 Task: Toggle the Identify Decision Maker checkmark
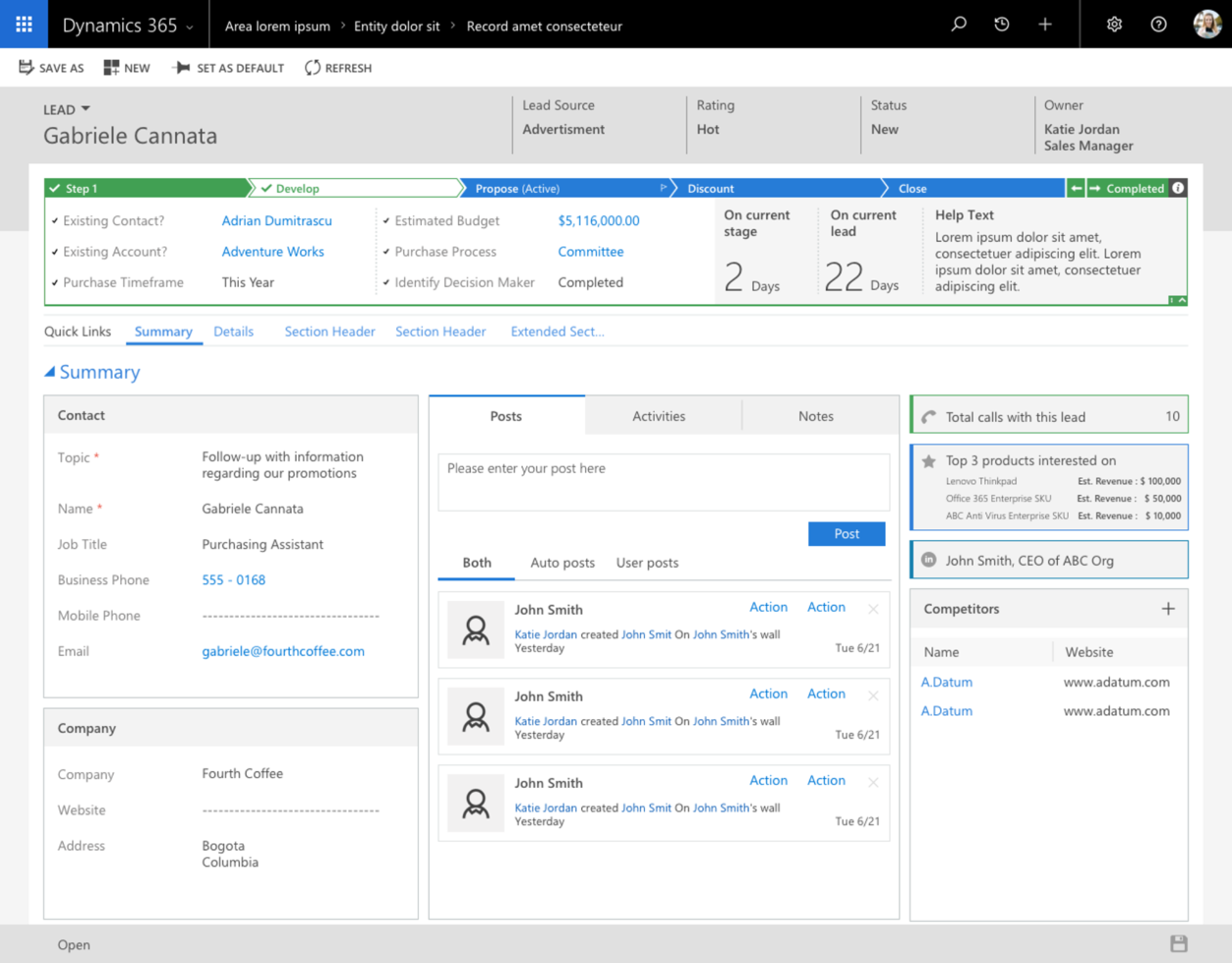pos(386,282)
